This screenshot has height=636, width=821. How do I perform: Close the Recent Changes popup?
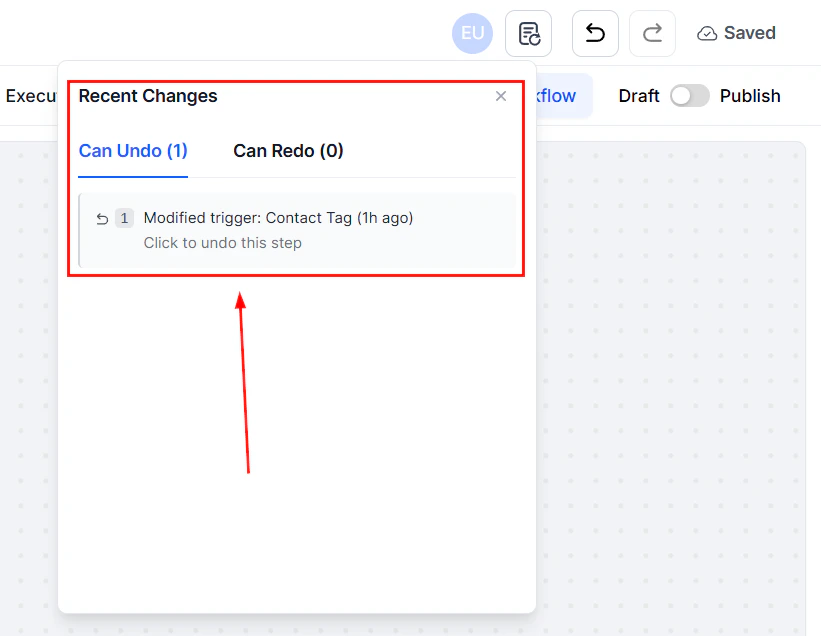501,96
